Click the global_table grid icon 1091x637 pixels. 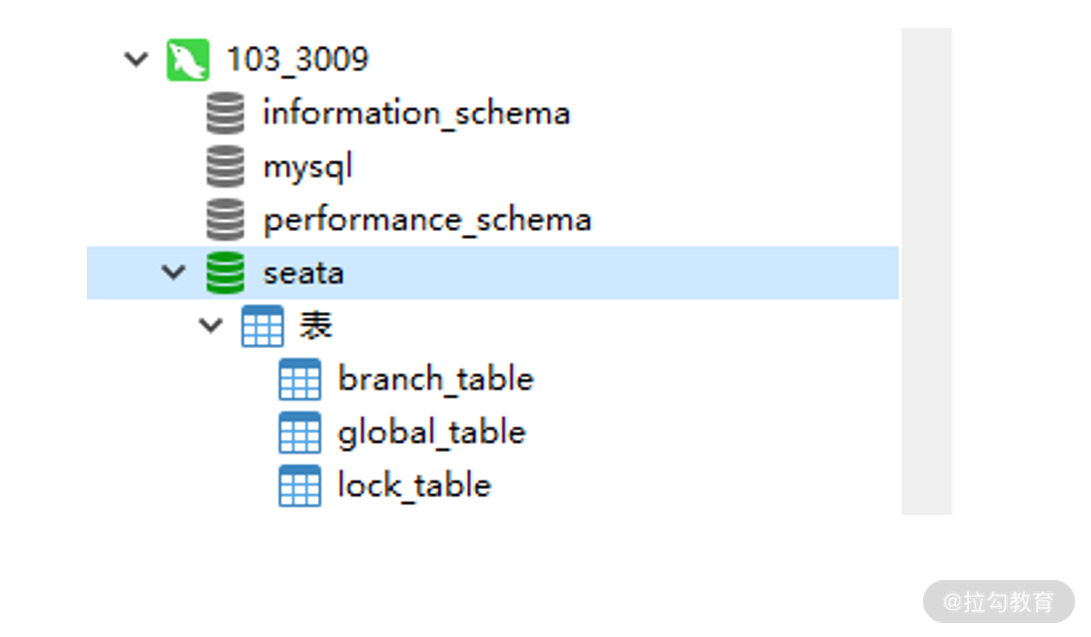coord(300,432)
